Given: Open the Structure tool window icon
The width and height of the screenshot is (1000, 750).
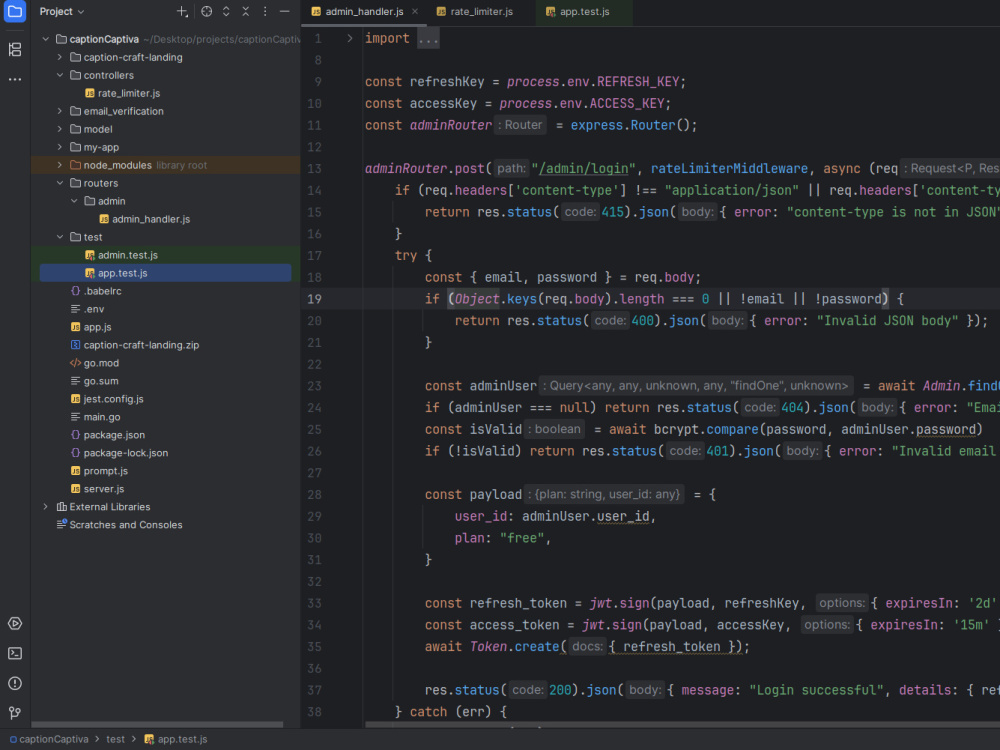Looking at the screenshot, I should pos(15,49).
